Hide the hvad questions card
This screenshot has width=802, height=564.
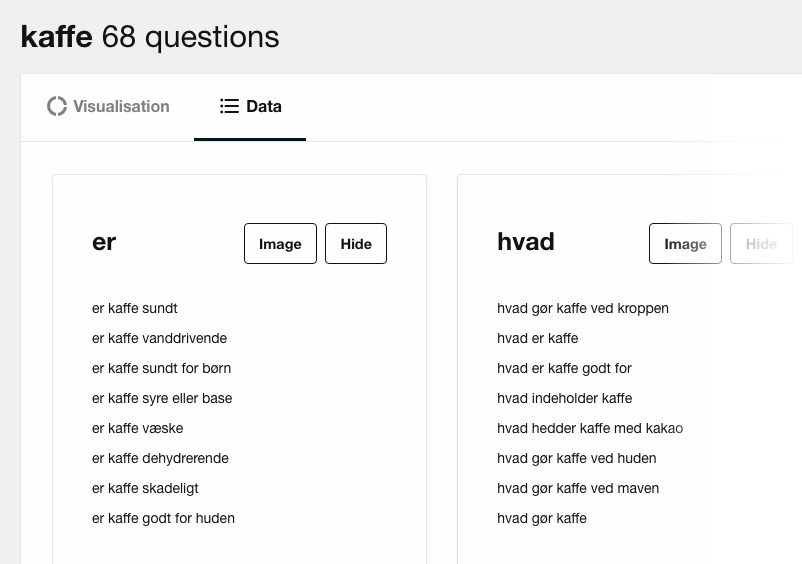tap(761, 244)
